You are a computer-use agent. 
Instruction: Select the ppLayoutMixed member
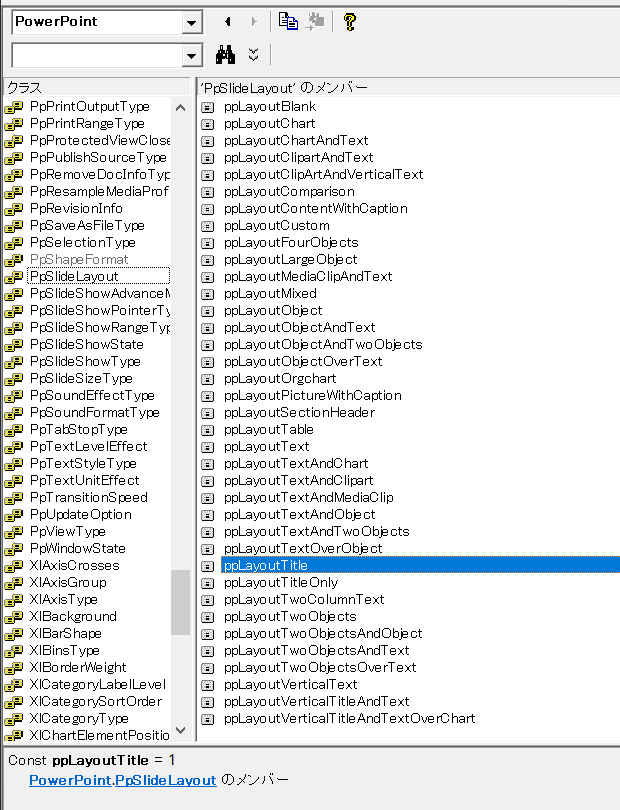(x=270, y=293)
